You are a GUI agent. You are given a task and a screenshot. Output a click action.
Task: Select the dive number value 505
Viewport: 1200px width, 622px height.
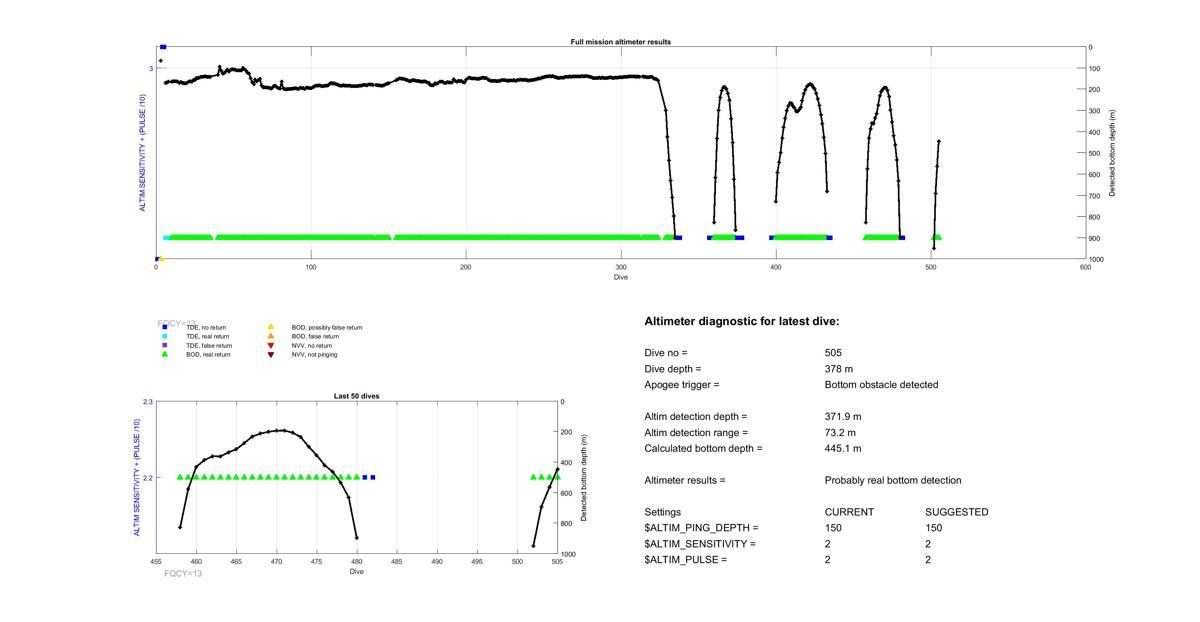833,353
